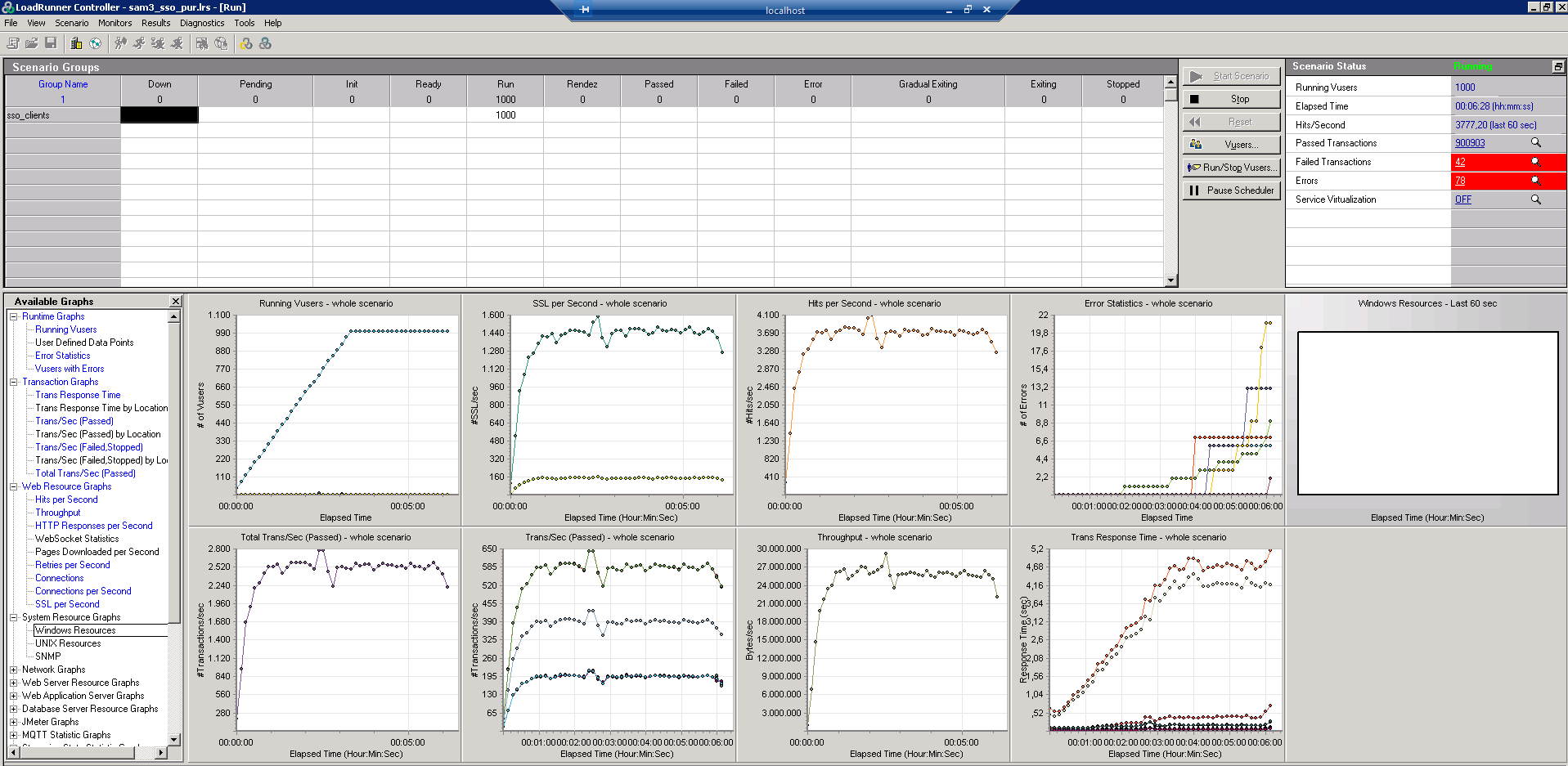Toggle Service Virtualization from OFF
This screenshot has height=766, width=1568.
(x=1462, y=199)
